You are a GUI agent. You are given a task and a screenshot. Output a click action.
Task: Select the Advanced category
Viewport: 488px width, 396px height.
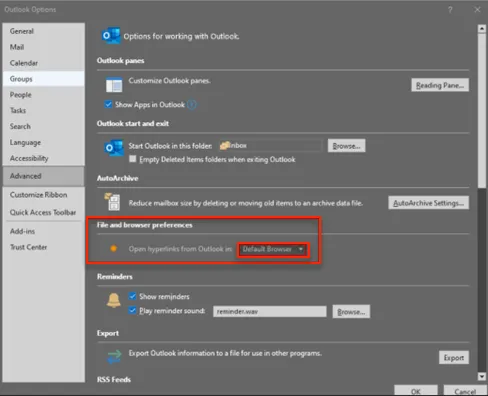pyautogui.click(x=44, y=176)
